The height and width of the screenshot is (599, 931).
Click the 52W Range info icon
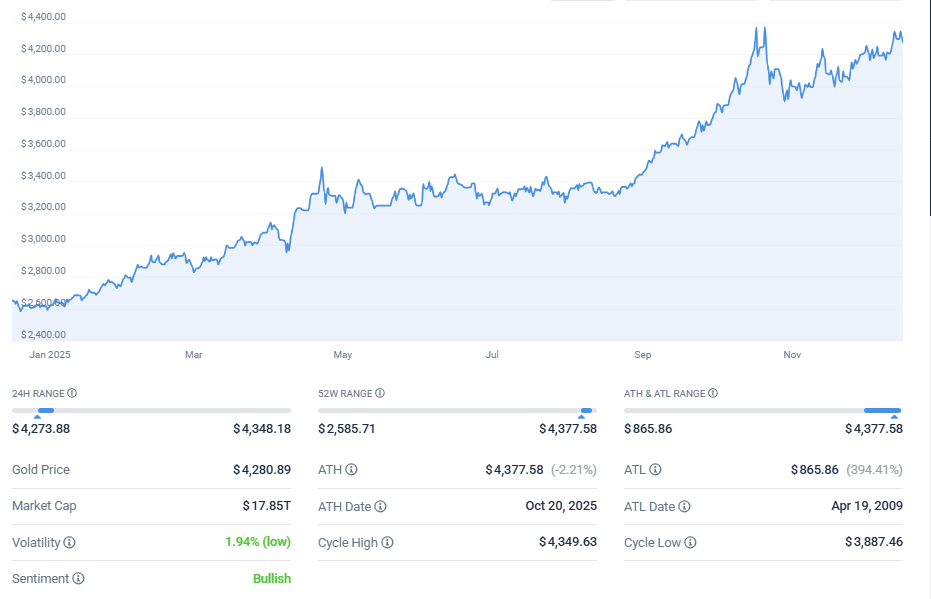coord(378,394)
